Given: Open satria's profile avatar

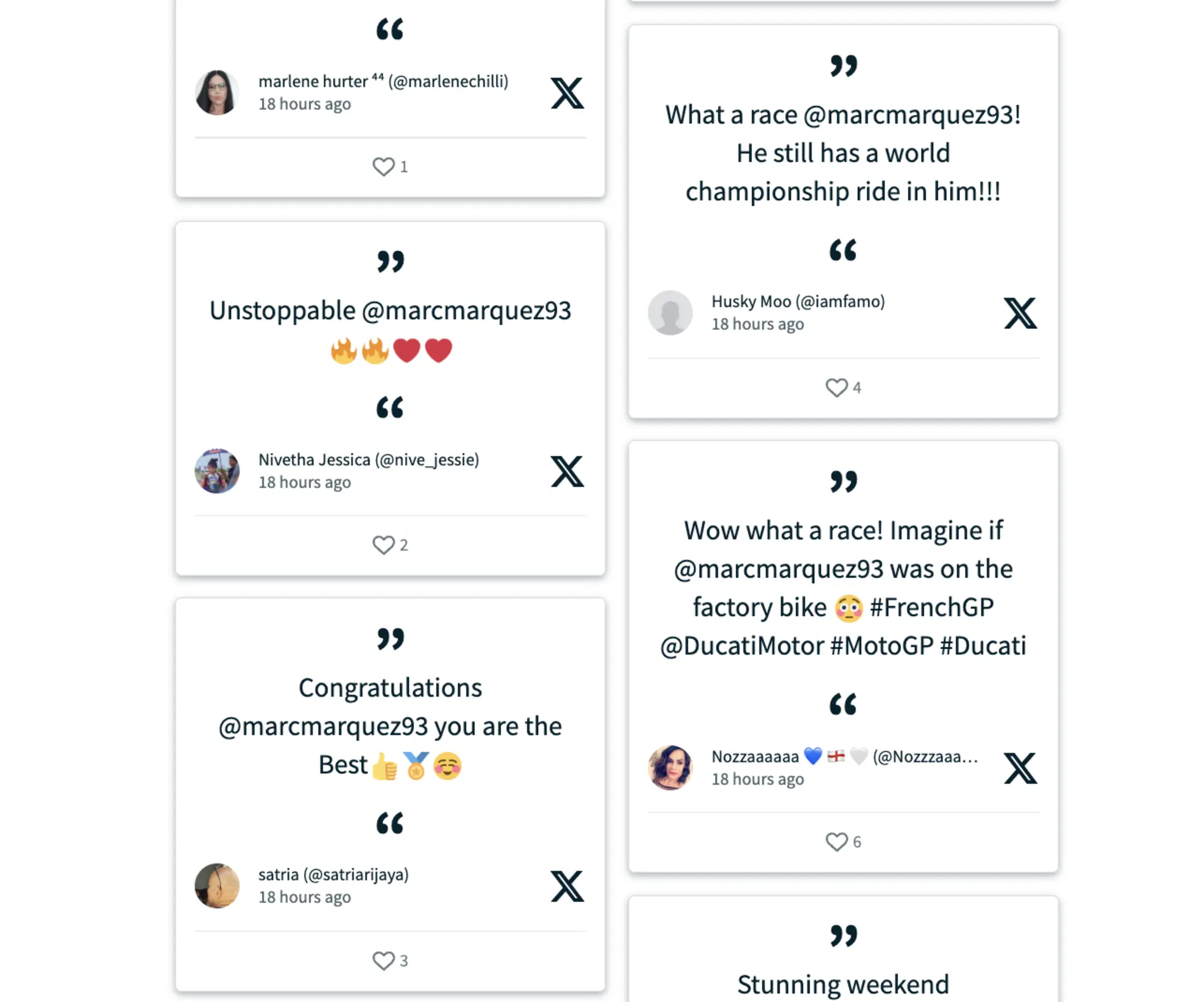Looking at the screenshot, I should [x=217, y=886].
